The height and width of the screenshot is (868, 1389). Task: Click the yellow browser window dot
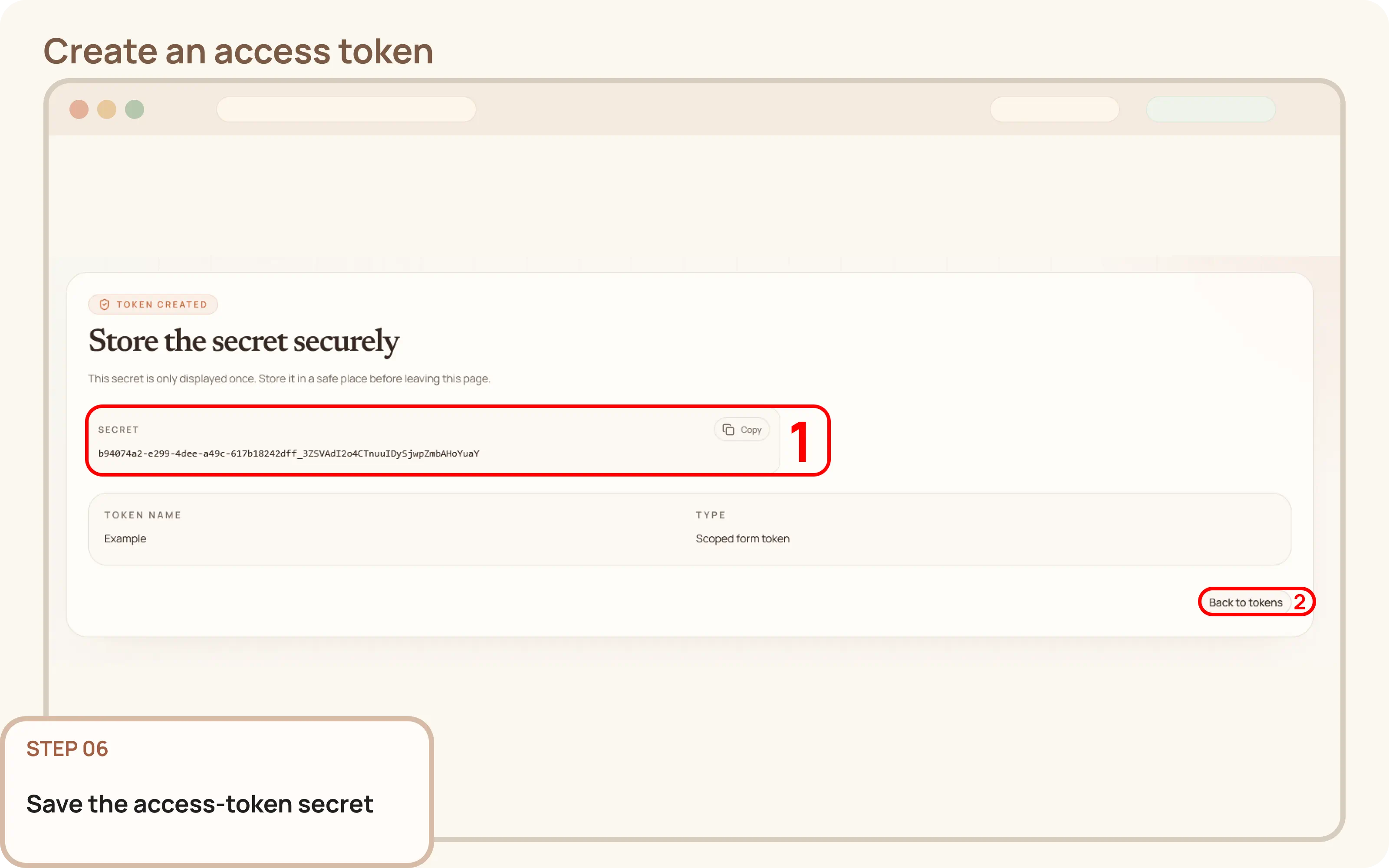point(107,109)
